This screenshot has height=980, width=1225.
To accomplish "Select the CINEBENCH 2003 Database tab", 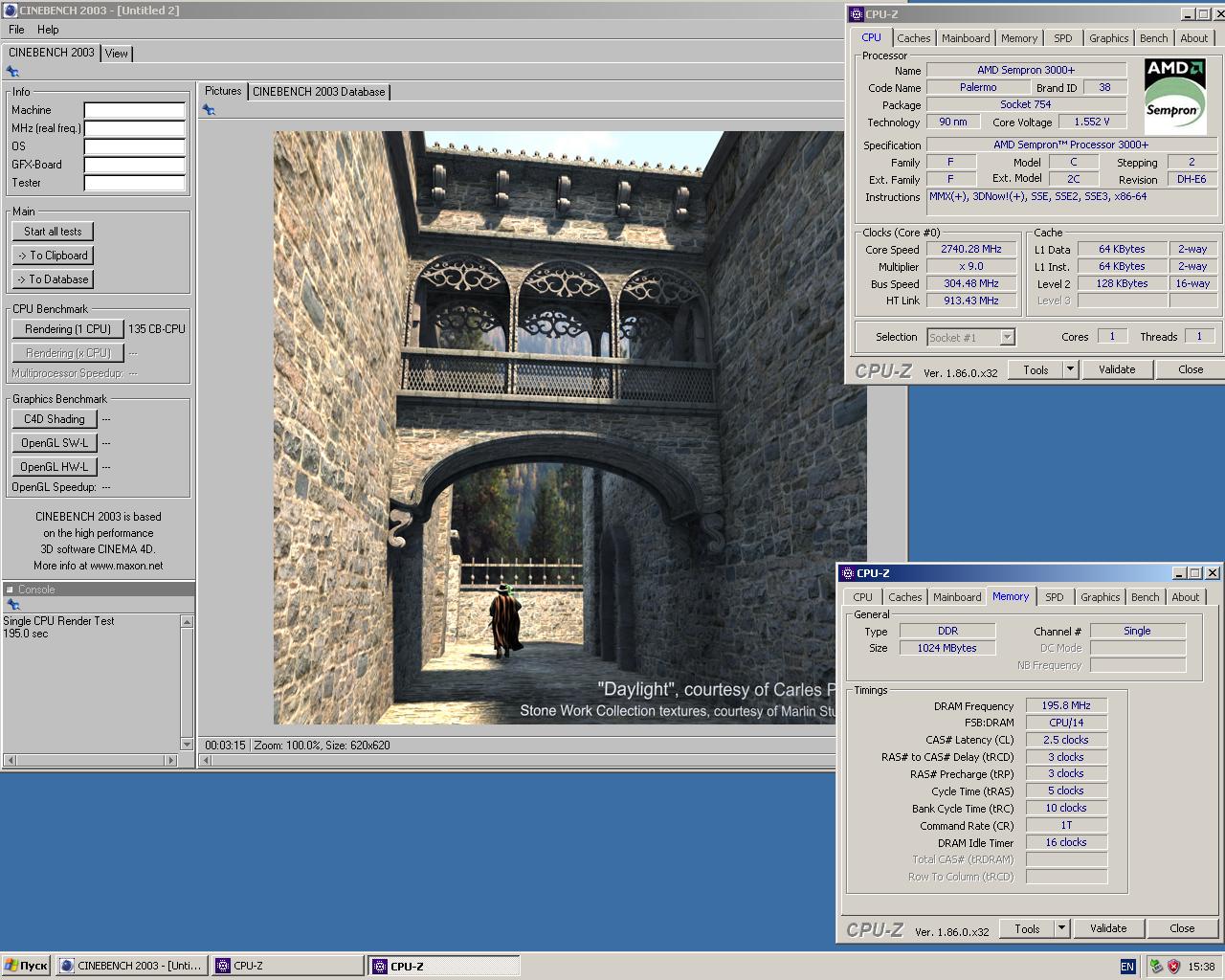I will (319, 92).
